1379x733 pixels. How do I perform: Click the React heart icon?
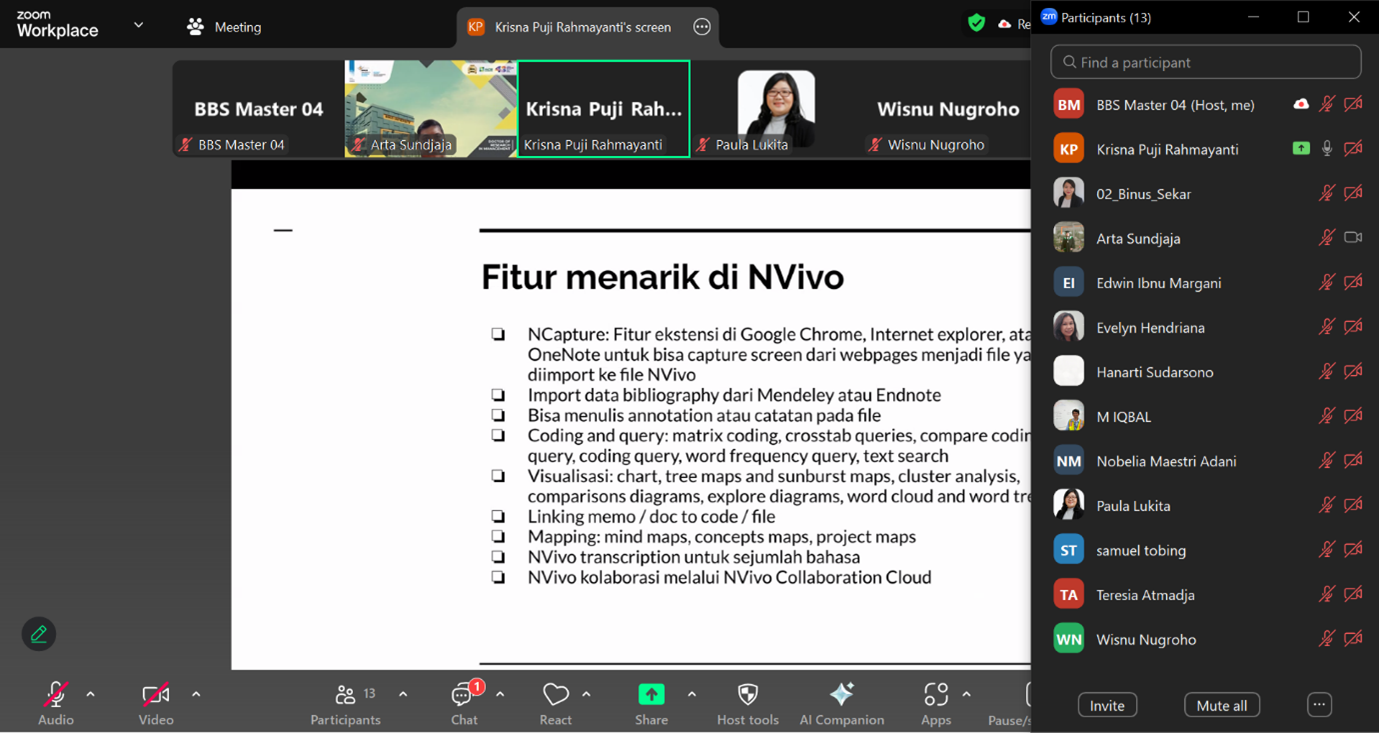(555, 694)
